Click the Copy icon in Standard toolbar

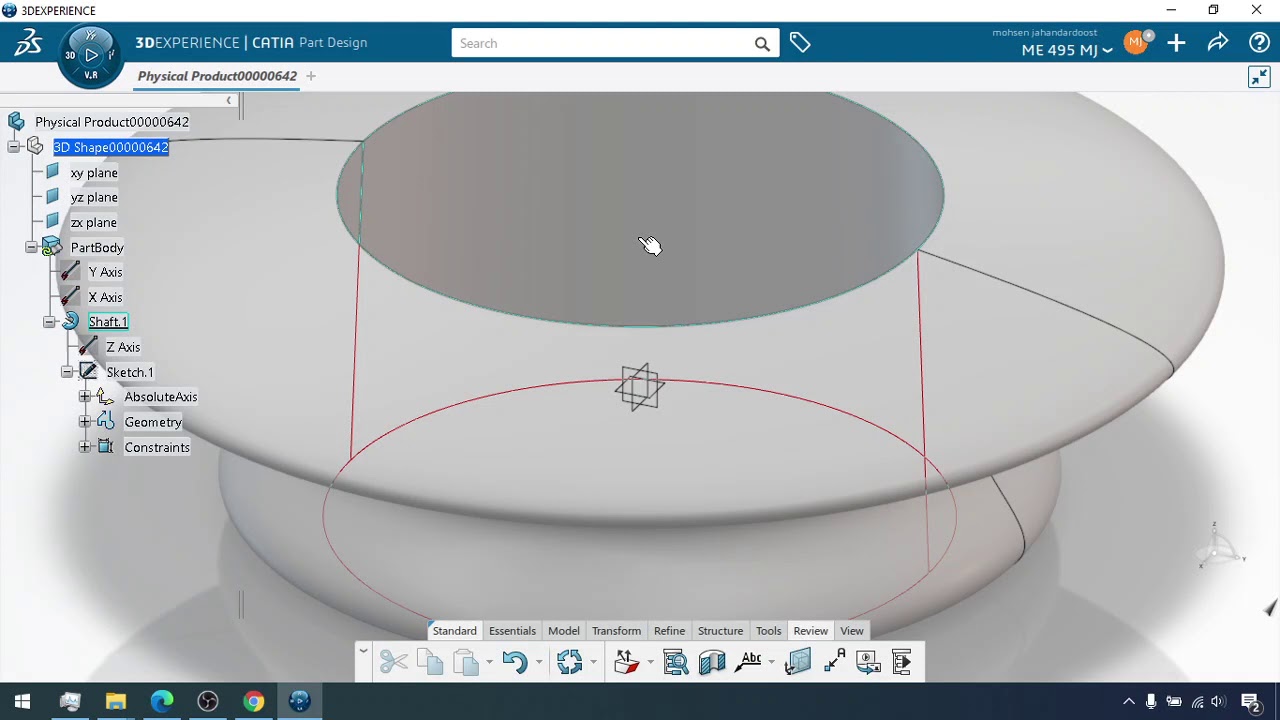pos(430,662)
